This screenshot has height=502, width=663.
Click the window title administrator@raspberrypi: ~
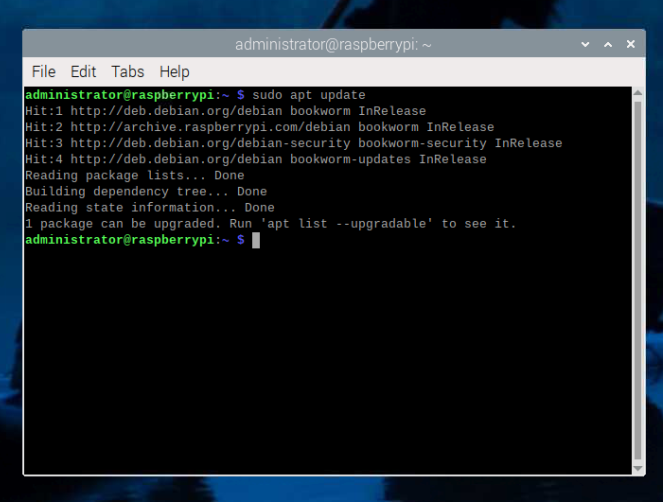click(333, 44)
